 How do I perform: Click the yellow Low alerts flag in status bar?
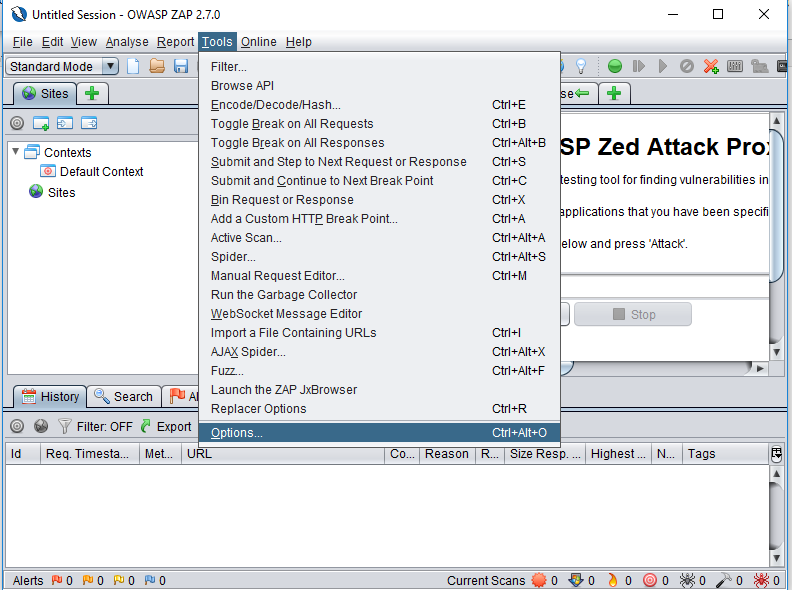click(119, 580)
